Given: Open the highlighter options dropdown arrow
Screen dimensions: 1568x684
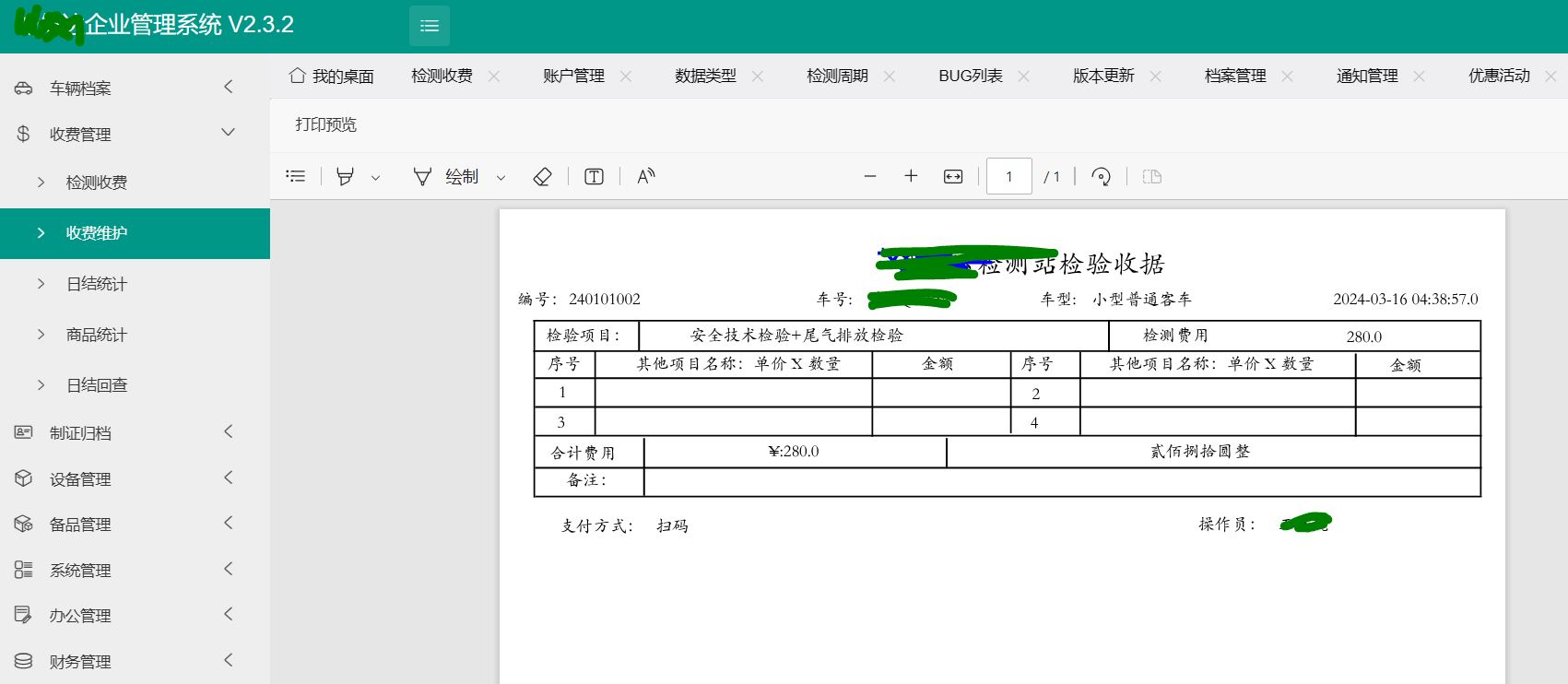Looking at the screenshot, I should pos(375,177).
